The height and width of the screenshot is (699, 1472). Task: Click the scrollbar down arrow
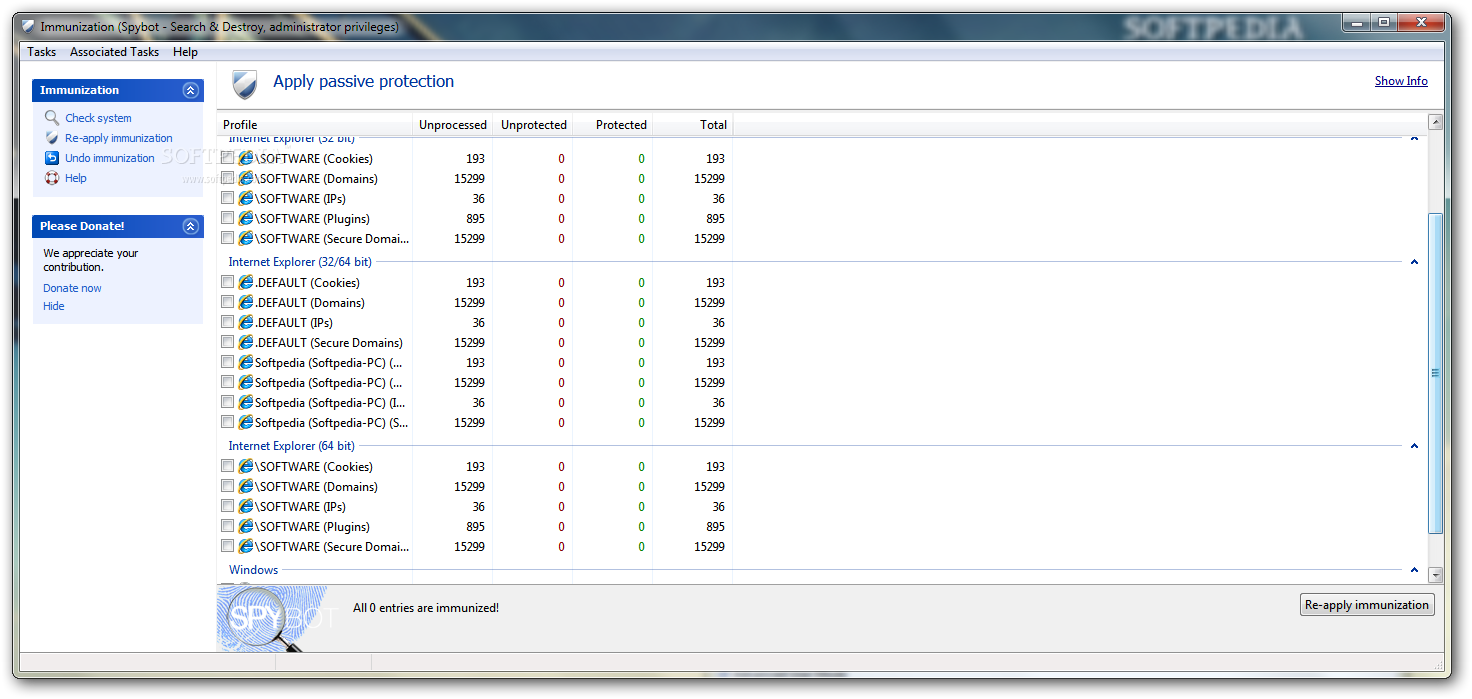[1436, 575]
